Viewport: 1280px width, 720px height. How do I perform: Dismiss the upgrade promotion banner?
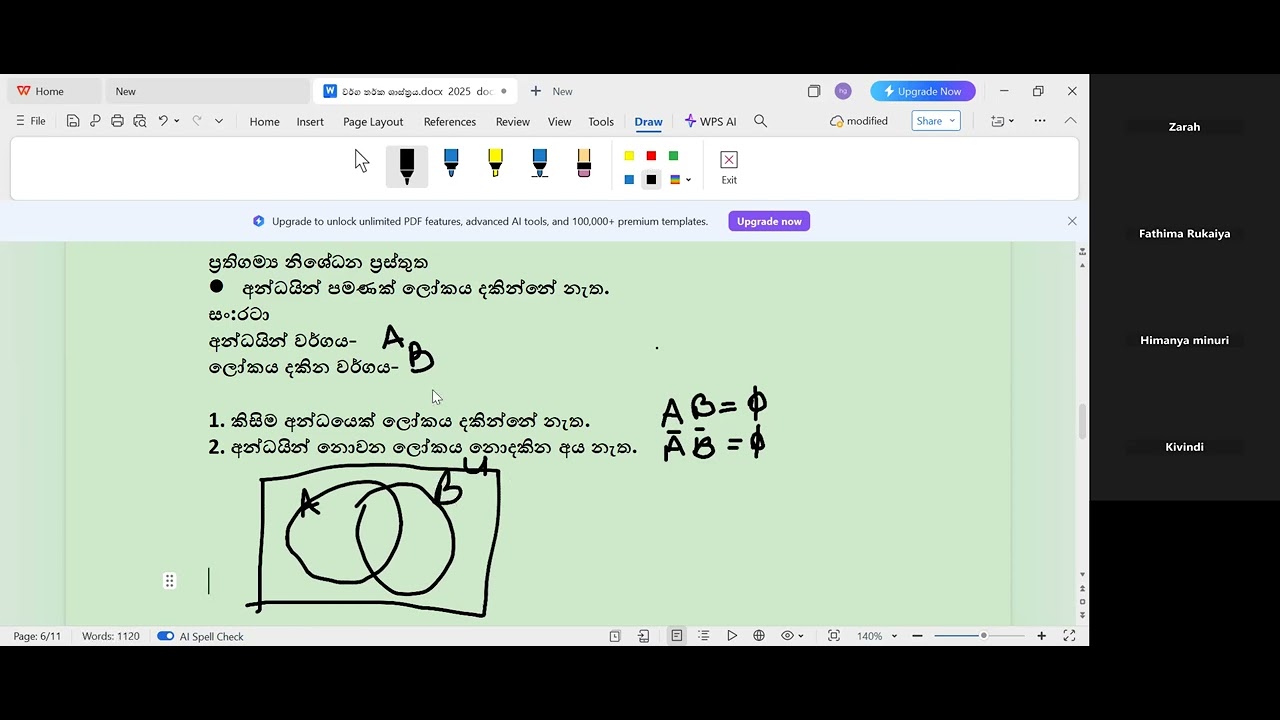(x=1072, y=221)
